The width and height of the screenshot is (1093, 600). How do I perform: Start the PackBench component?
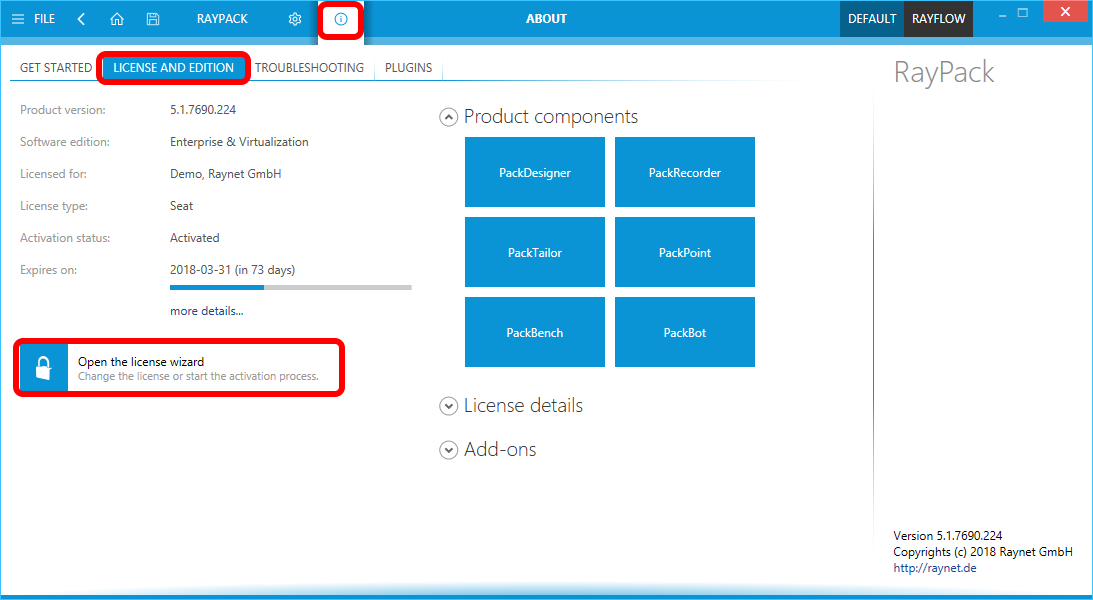[535, 332]
